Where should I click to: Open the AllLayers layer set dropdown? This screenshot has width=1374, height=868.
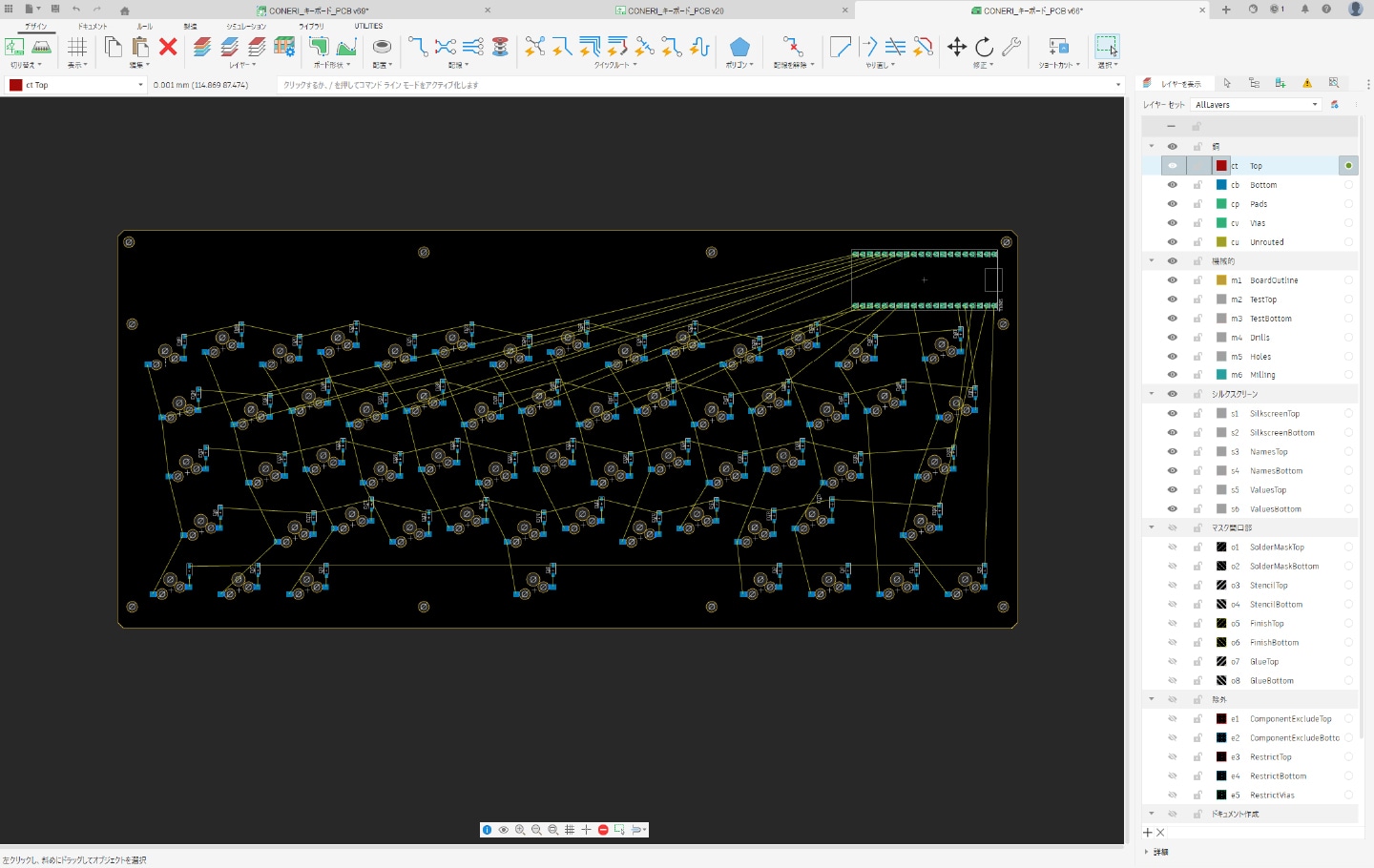tap(1256, 105)
